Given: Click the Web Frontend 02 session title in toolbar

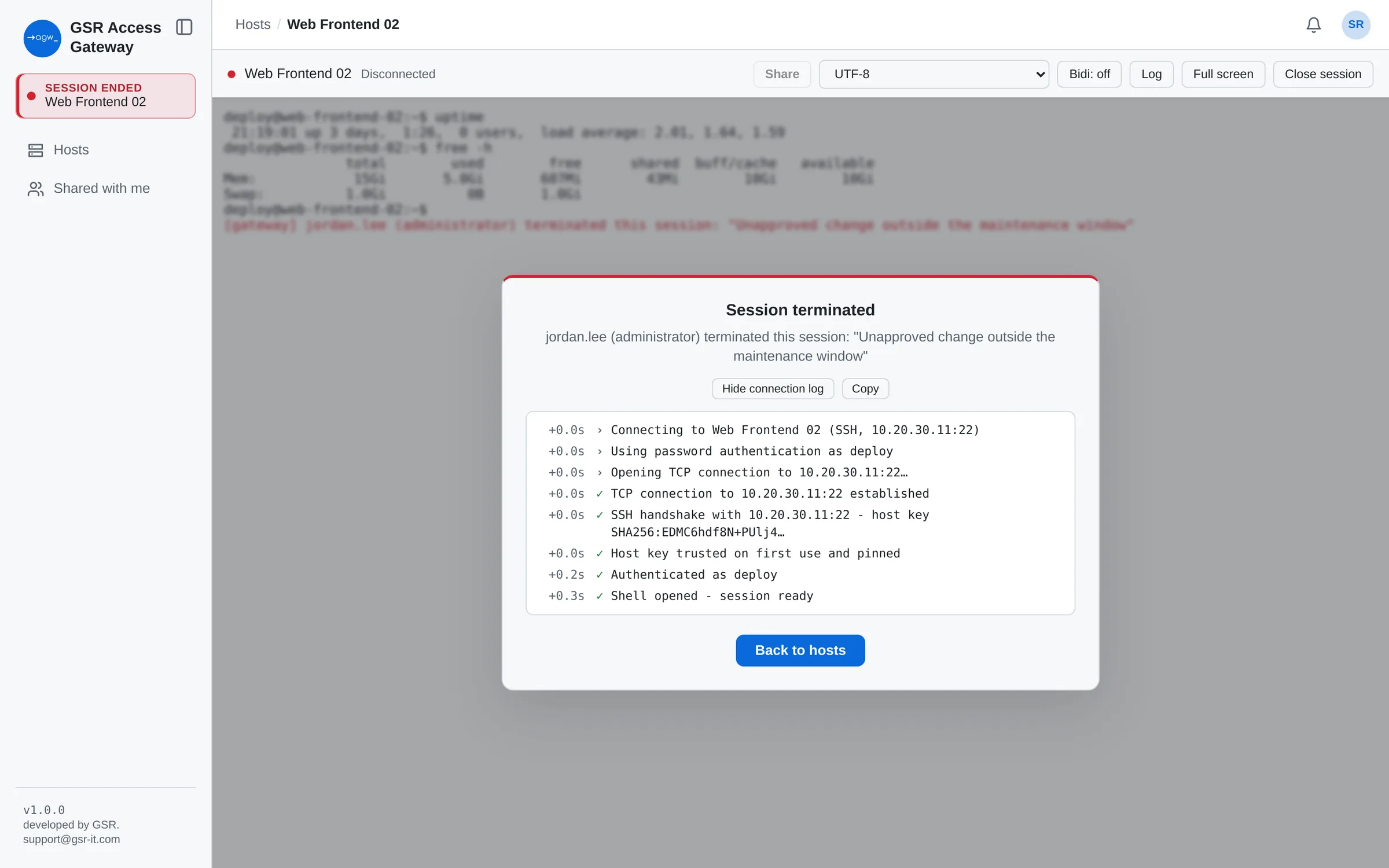Looking at the screenshot, I should pos(297,74).
